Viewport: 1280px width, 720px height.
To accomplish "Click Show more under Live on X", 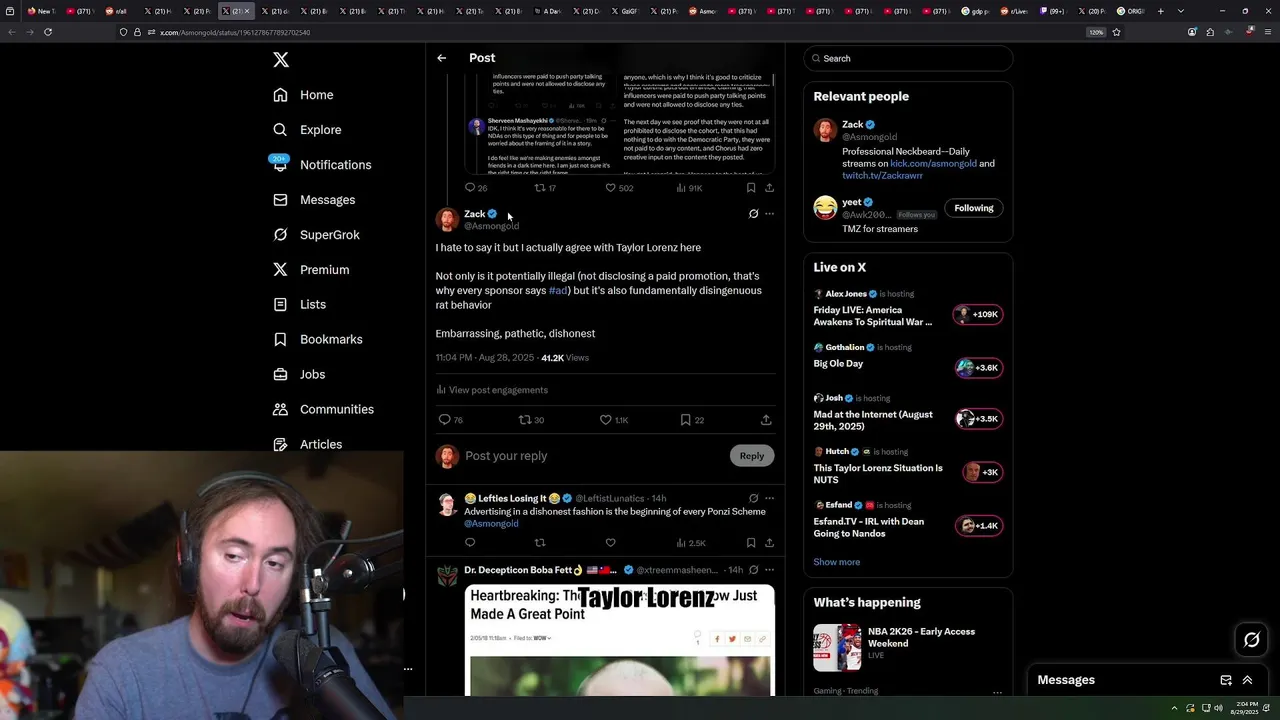I will [837, 562].
